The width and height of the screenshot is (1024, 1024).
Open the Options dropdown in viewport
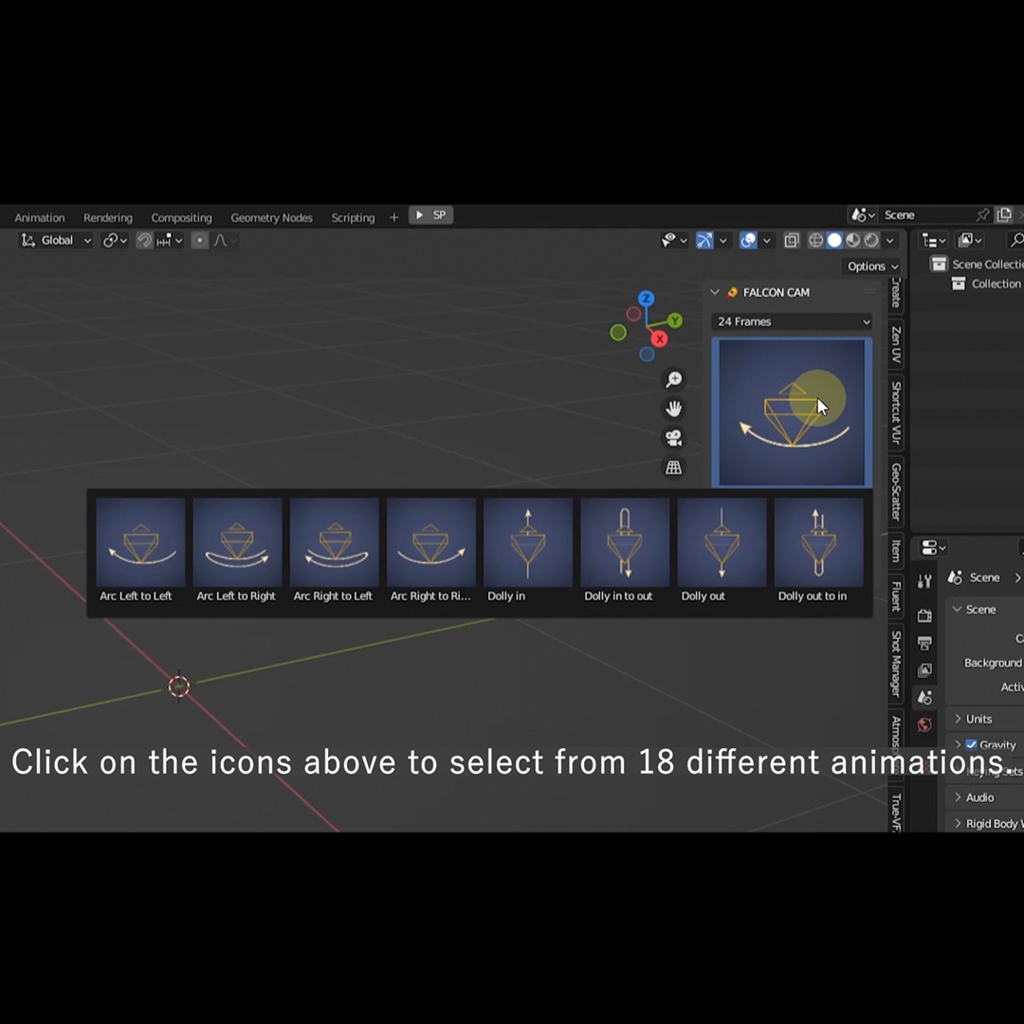click(x=872, y=266)
